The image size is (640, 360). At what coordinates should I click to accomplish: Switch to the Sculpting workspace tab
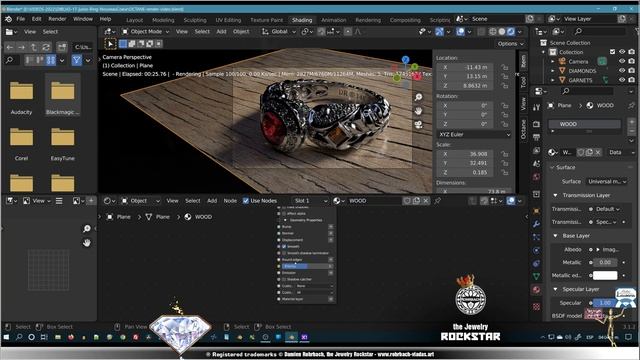coord(195,20)
